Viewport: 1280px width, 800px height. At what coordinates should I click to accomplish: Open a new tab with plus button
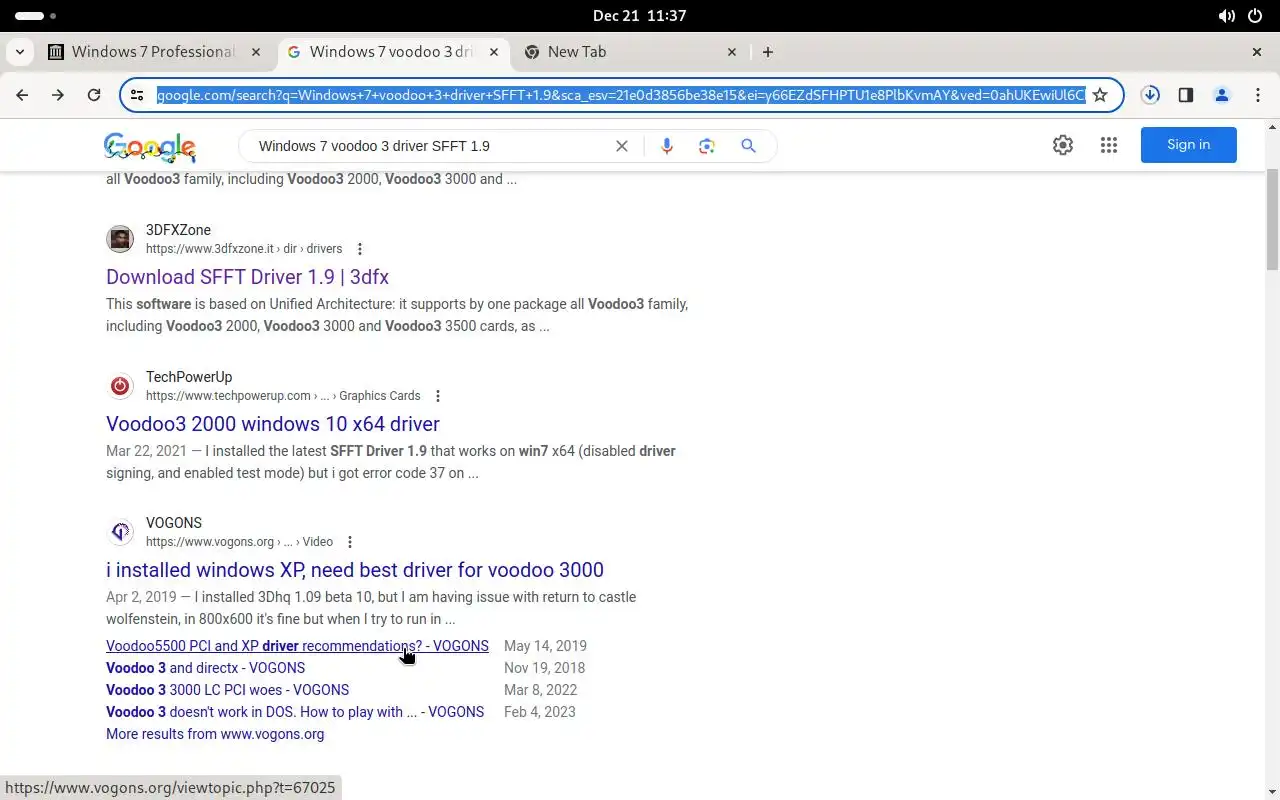[768, 52]
